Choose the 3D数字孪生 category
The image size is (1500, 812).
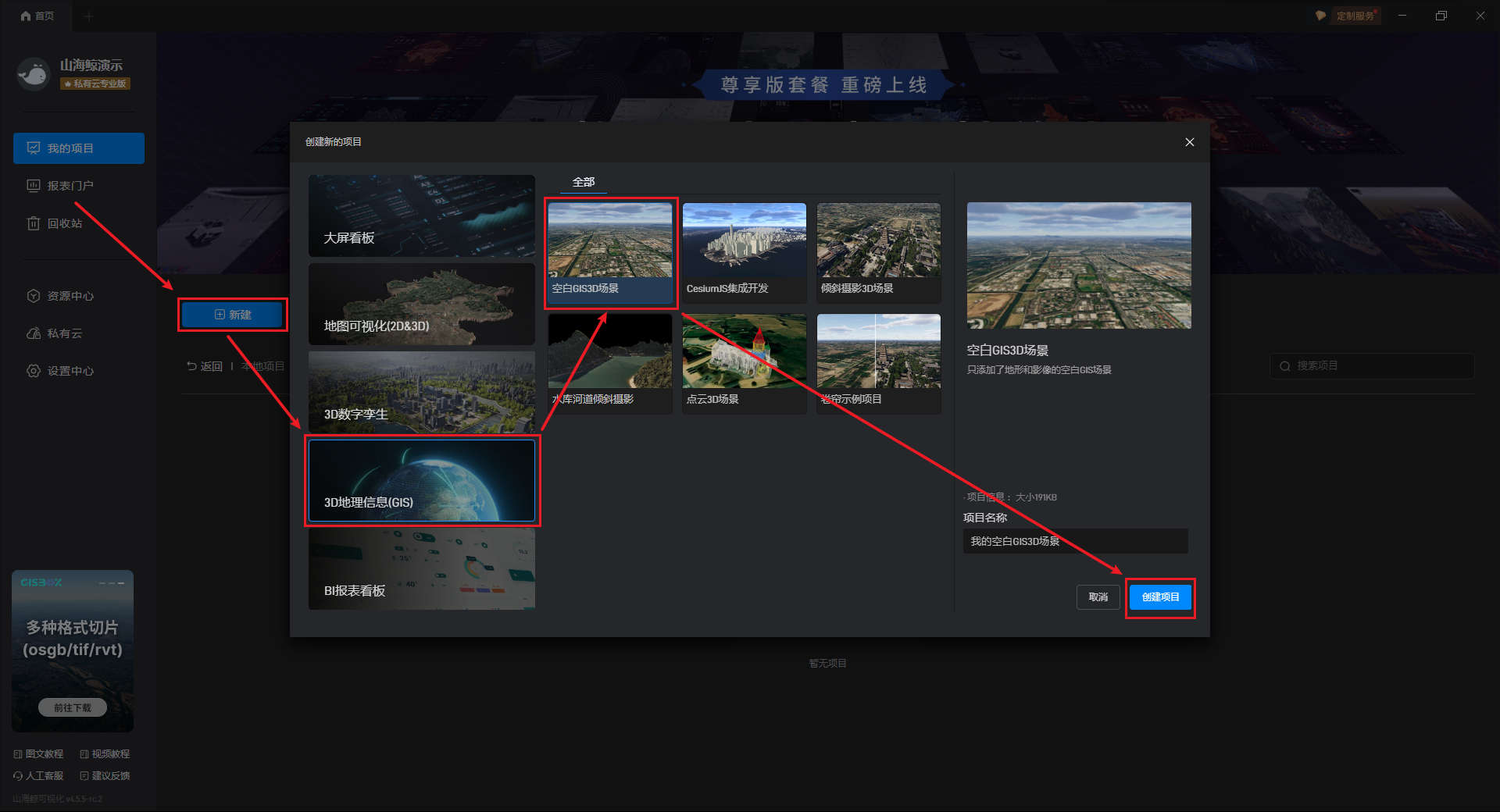point(422,393)
